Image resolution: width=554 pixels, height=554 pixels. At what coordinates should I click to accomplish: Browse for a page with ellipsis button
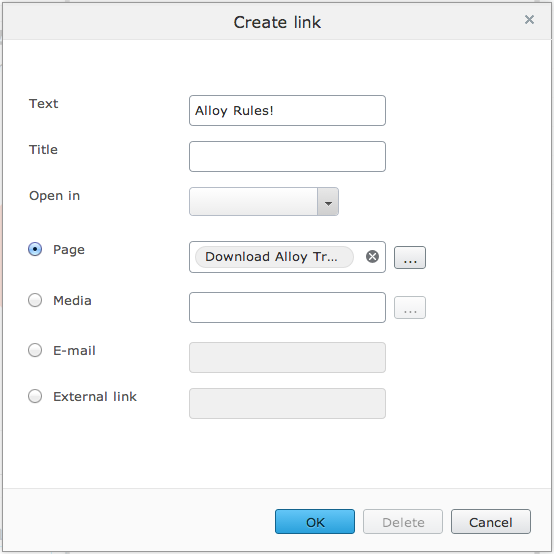coord(410,257)
